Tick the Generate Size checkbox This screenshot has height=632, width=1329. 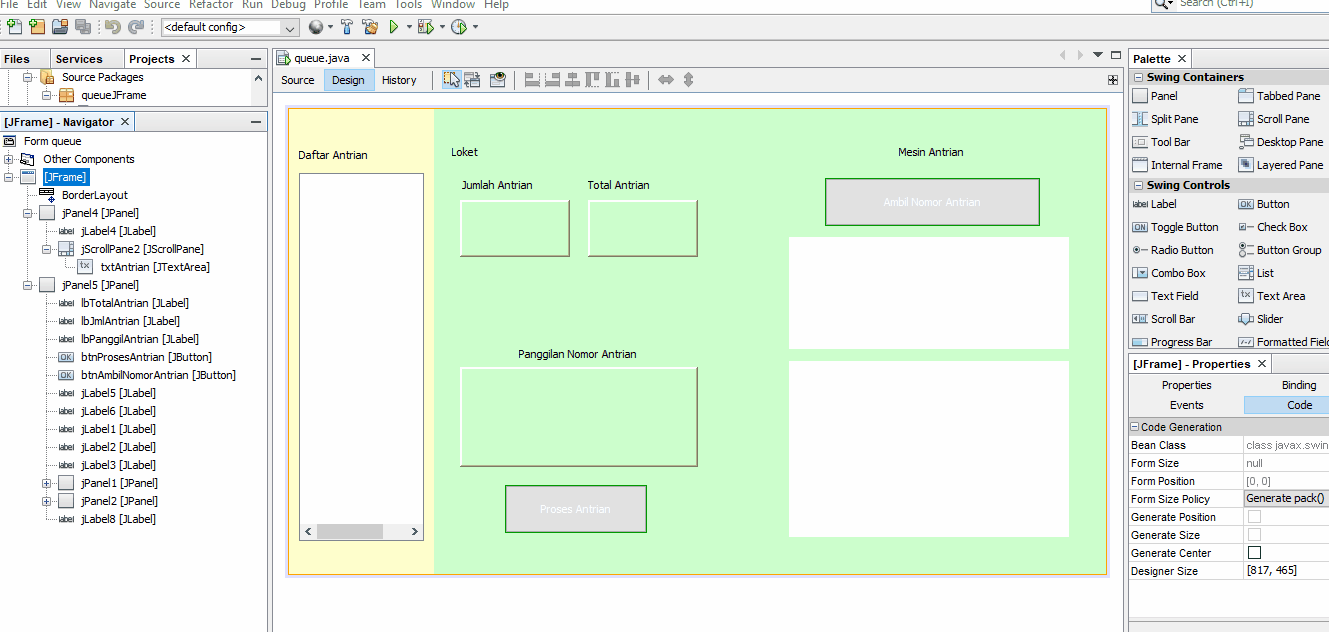pos(1253,534)
